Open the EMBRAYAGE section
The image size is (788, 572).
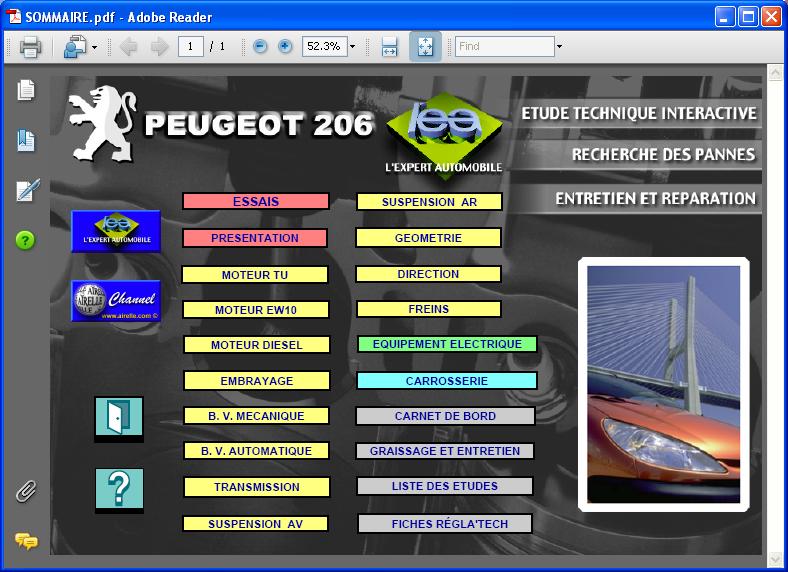257,380
